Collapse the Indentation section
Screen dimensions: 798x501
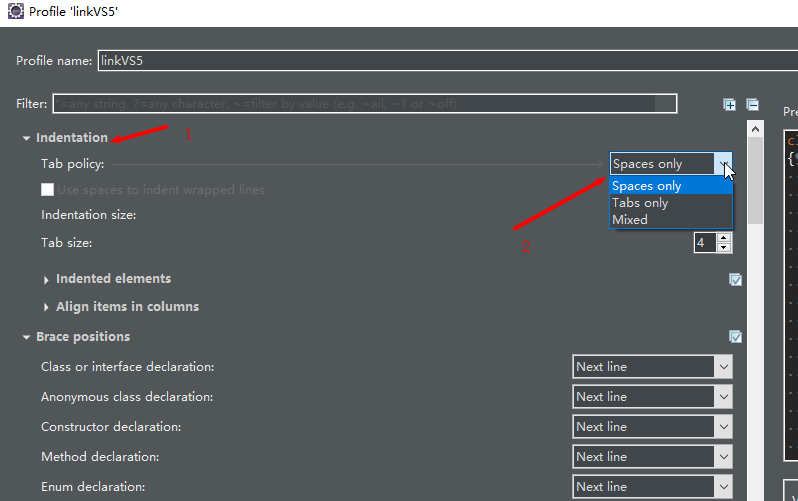tap(27, 138)
